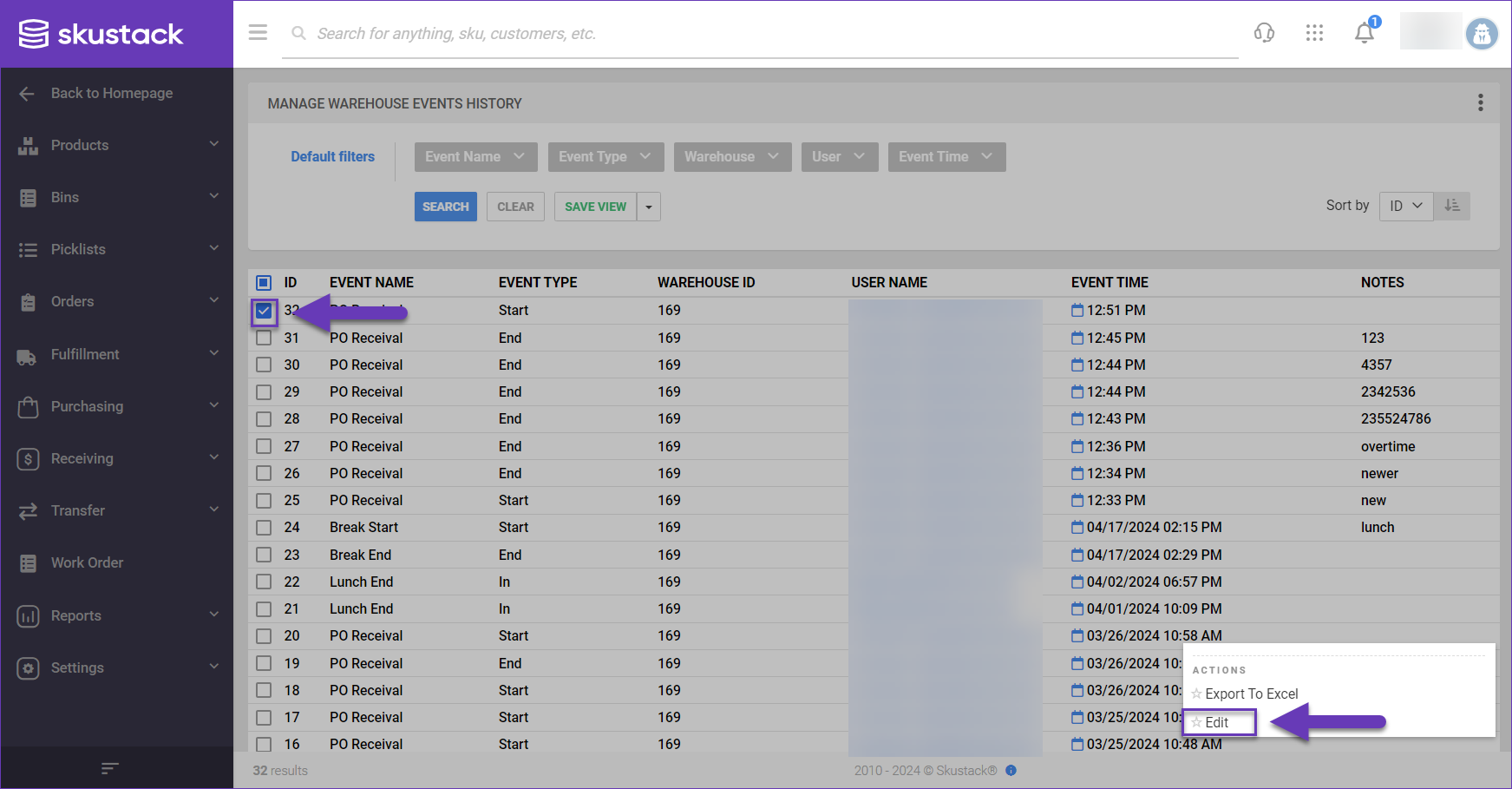Click the CLEAR filters button

(x=515, y=207)
